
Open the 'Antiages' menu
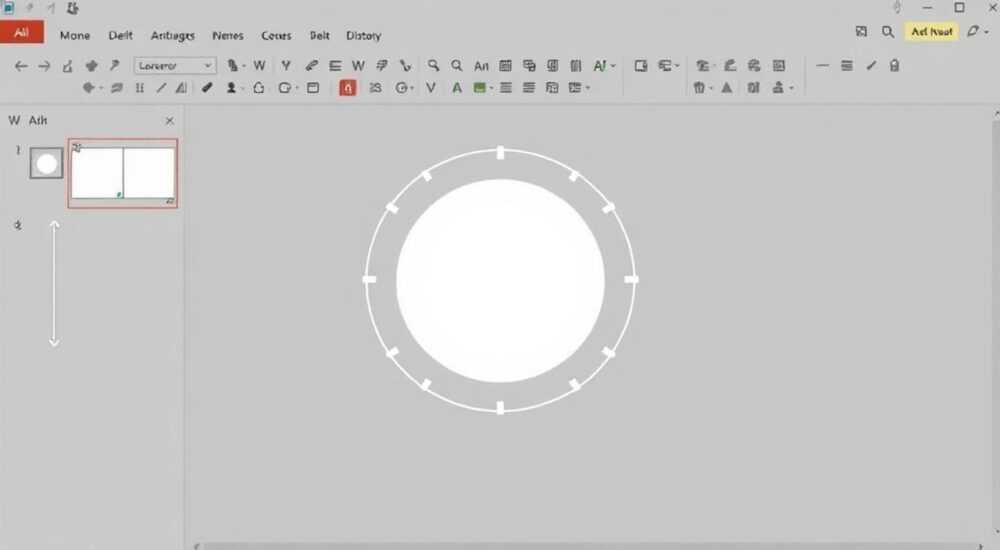point(172,36)
